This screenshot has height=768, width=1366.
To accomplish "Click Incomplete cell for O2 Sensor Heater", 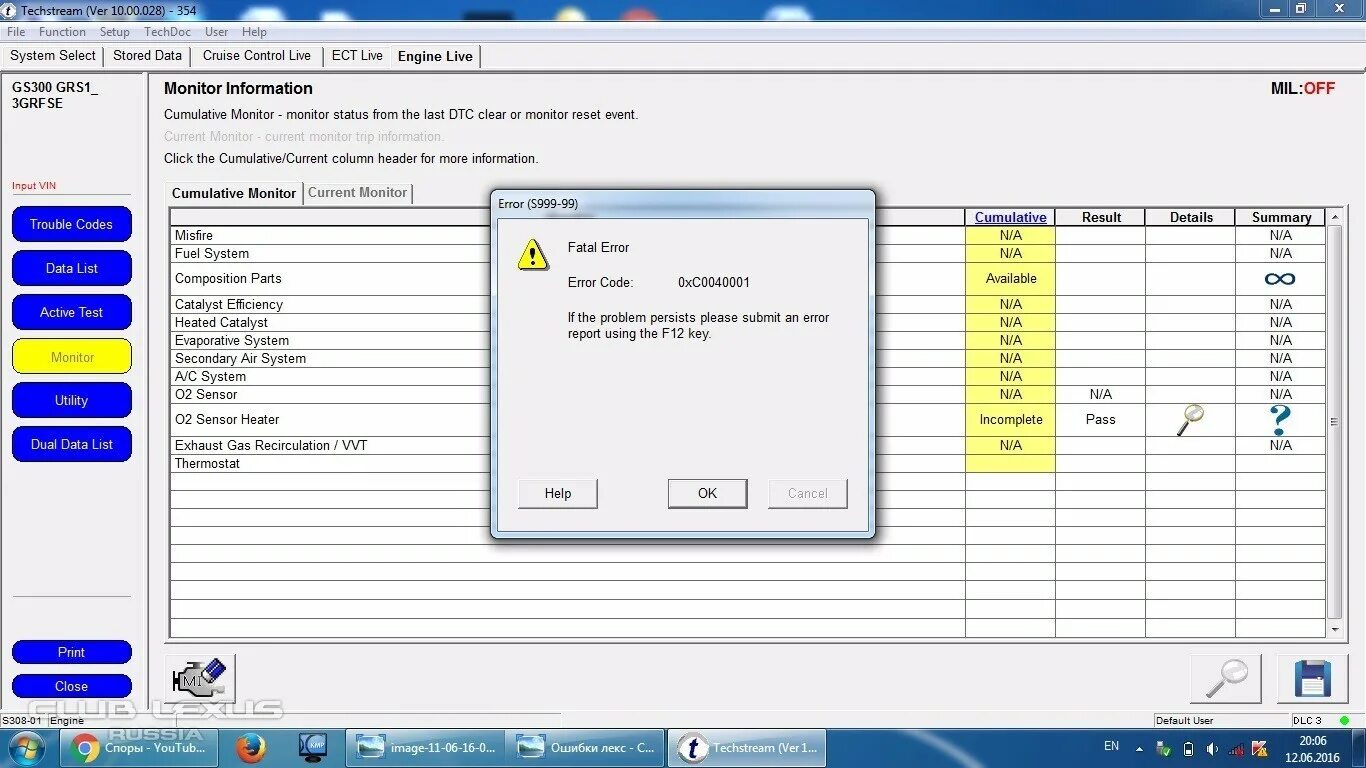I will pos(1010,420).
